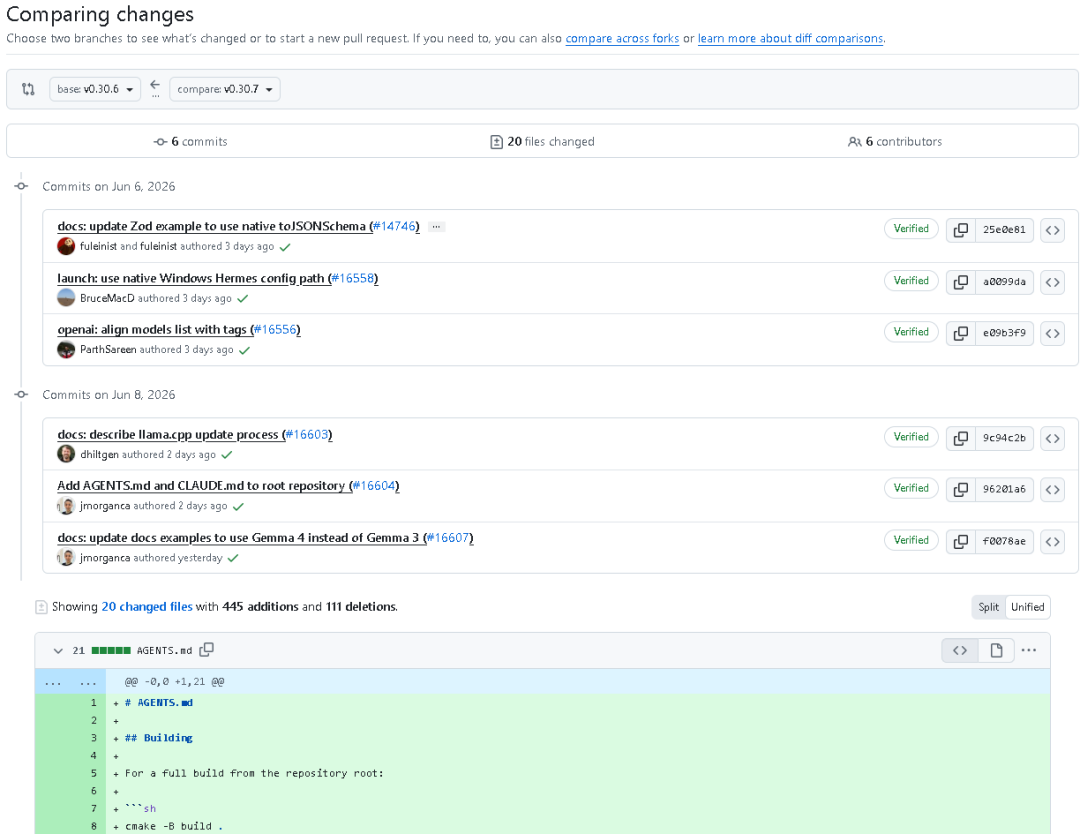The width and height of the screenshot is (1080, 834).
Task: Expand the Zod commit message ellipsis
Action: 436,227
